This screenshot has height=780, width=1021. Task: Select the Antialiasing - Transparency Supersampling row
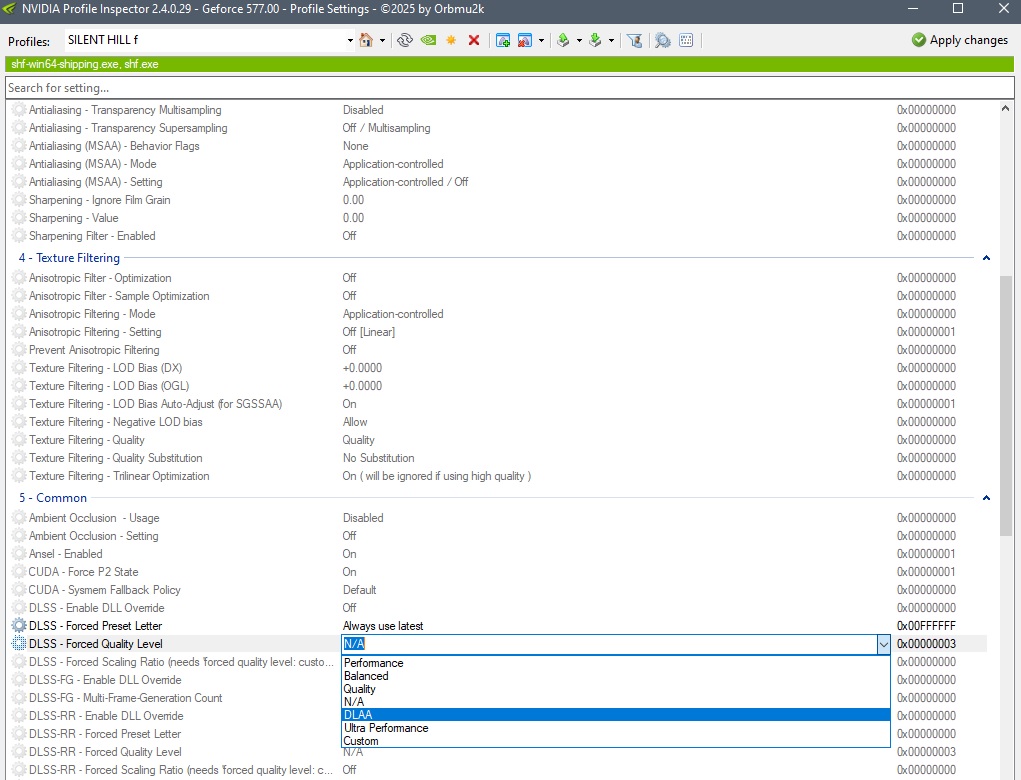click(x=499, y=128)
